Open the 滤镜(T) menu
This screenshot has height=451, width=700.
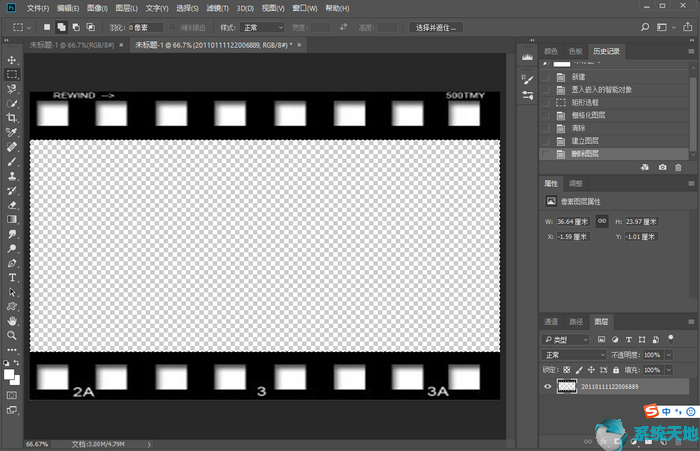217,8
